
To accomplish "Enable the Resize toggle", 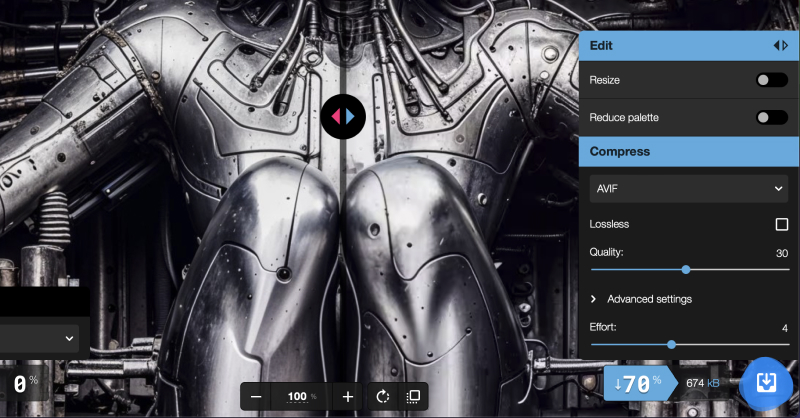I will (x=771, y=80).
